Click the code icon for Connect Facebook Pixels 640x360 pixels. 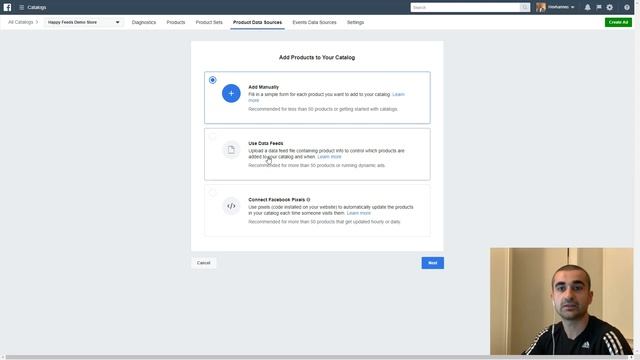tap(231, 206)
